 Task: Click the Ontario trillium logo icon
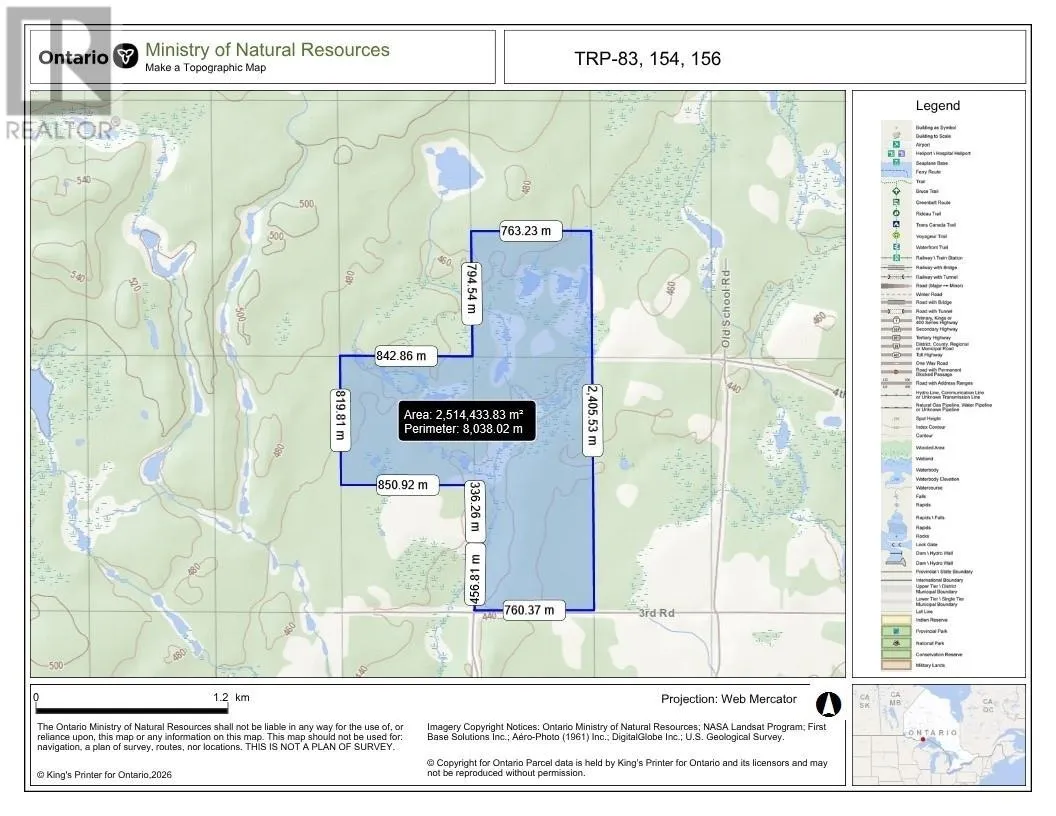(x=125, y=57)
